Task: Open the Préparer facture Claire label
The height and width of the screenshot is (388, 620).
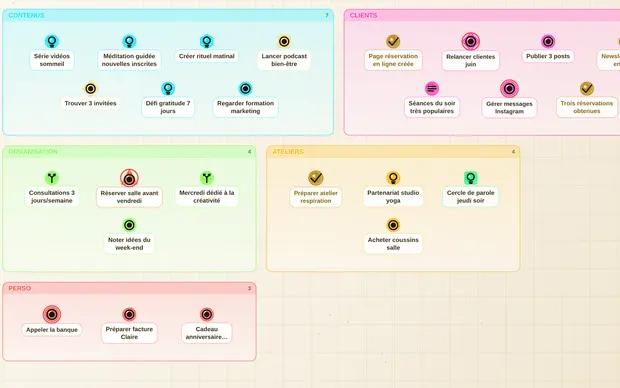Action: pos(129,333)
